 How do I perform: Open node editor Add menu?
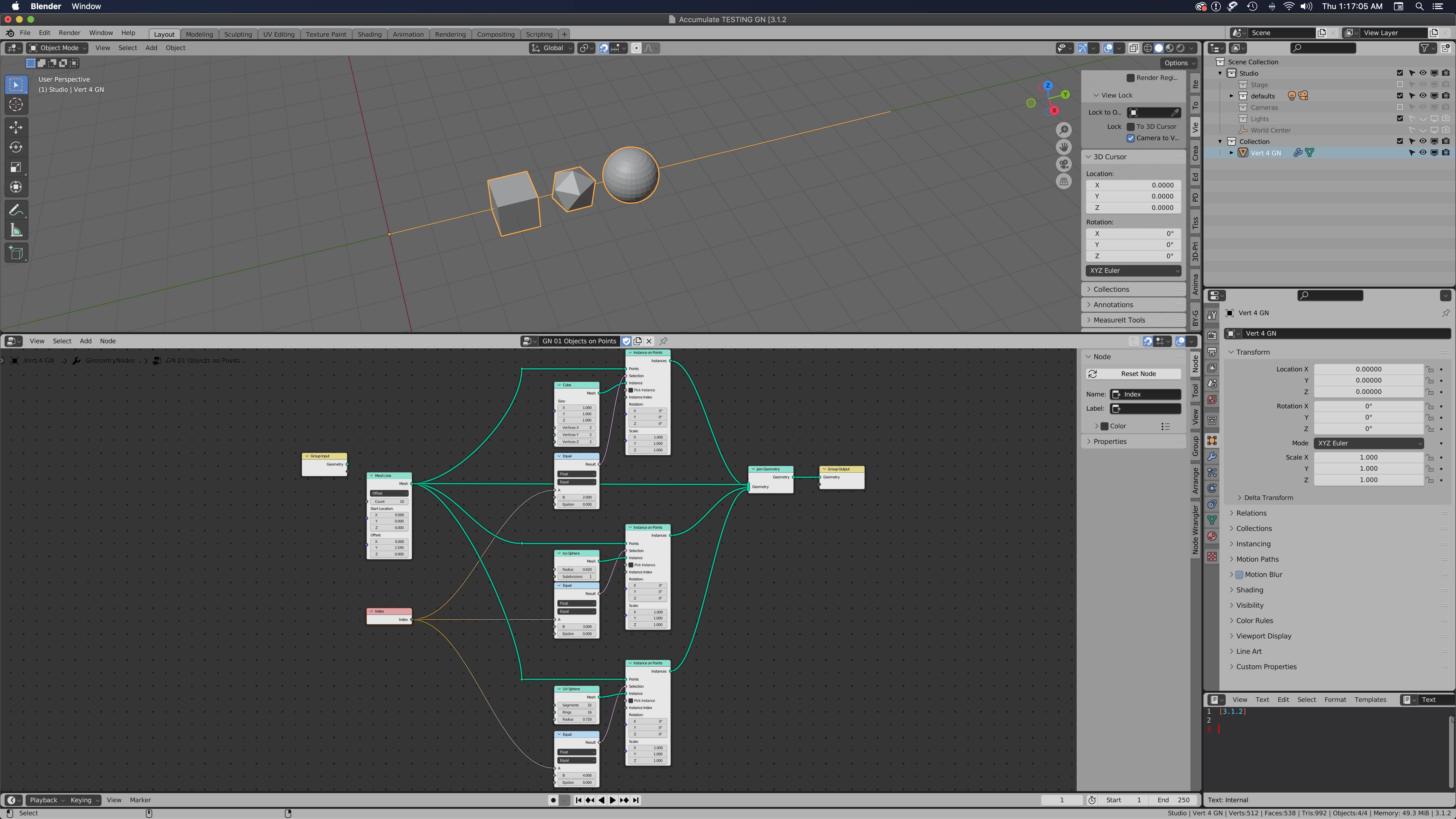(x=85, y=341)
